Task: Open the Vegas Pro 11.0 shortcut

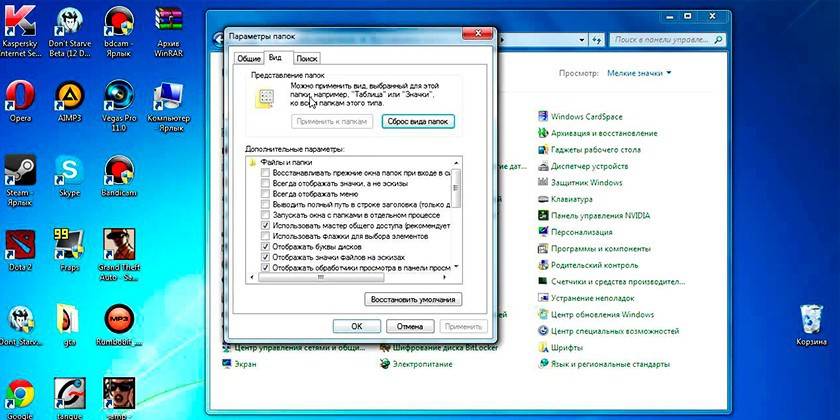Action: (x=119, y=98)
